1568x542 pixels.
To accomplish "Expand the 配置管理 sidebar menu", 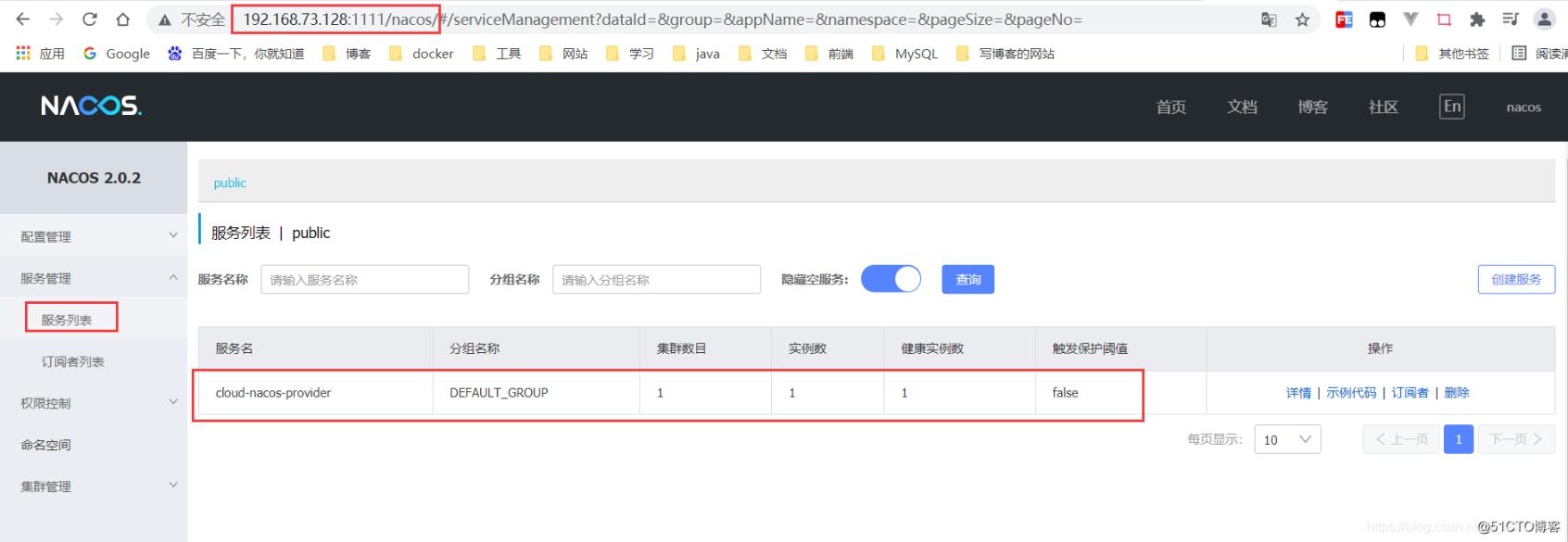I will click(x=94, y=236).
